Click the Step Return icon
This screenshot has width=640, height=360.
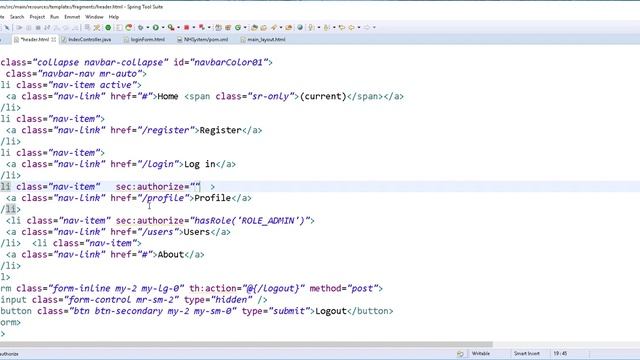coord(76,27)
